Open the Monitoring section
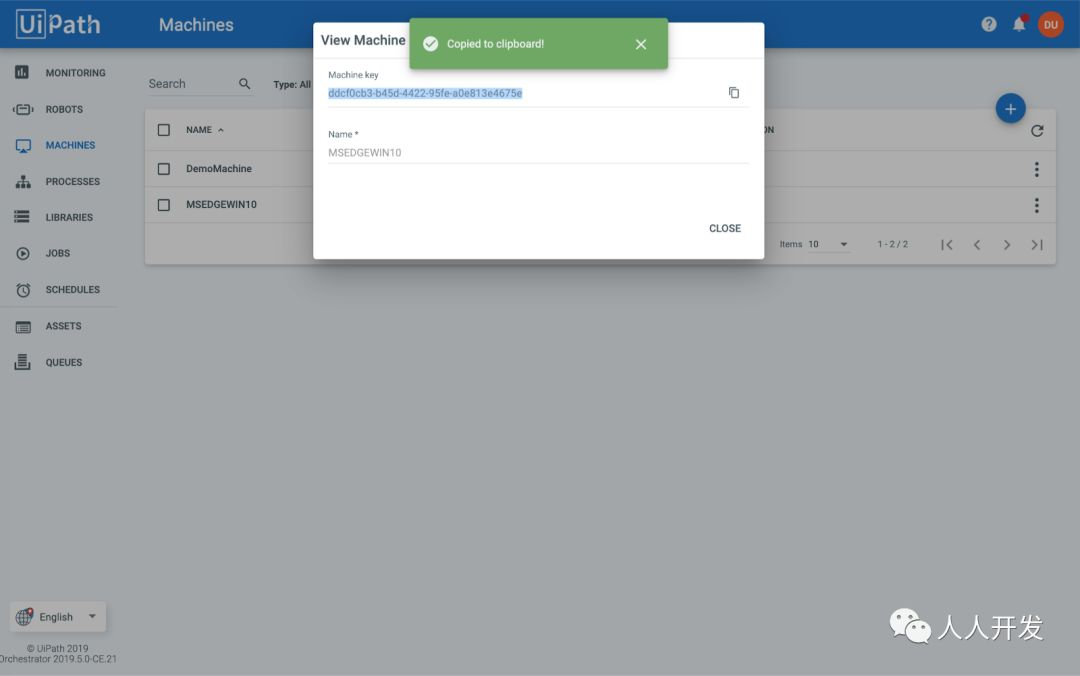The image size is (1080, 676). pos(75,72)
